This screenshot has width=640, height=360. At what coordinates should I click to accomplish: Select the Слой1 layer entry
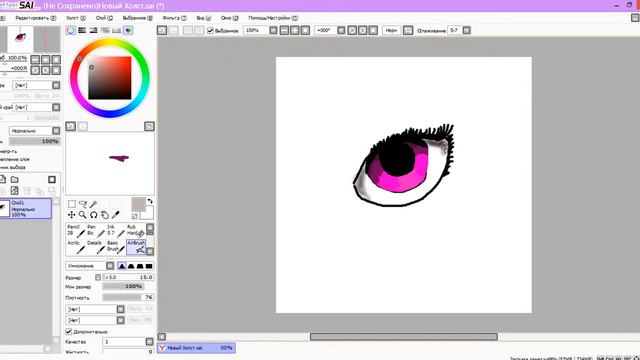pos(25,209)
